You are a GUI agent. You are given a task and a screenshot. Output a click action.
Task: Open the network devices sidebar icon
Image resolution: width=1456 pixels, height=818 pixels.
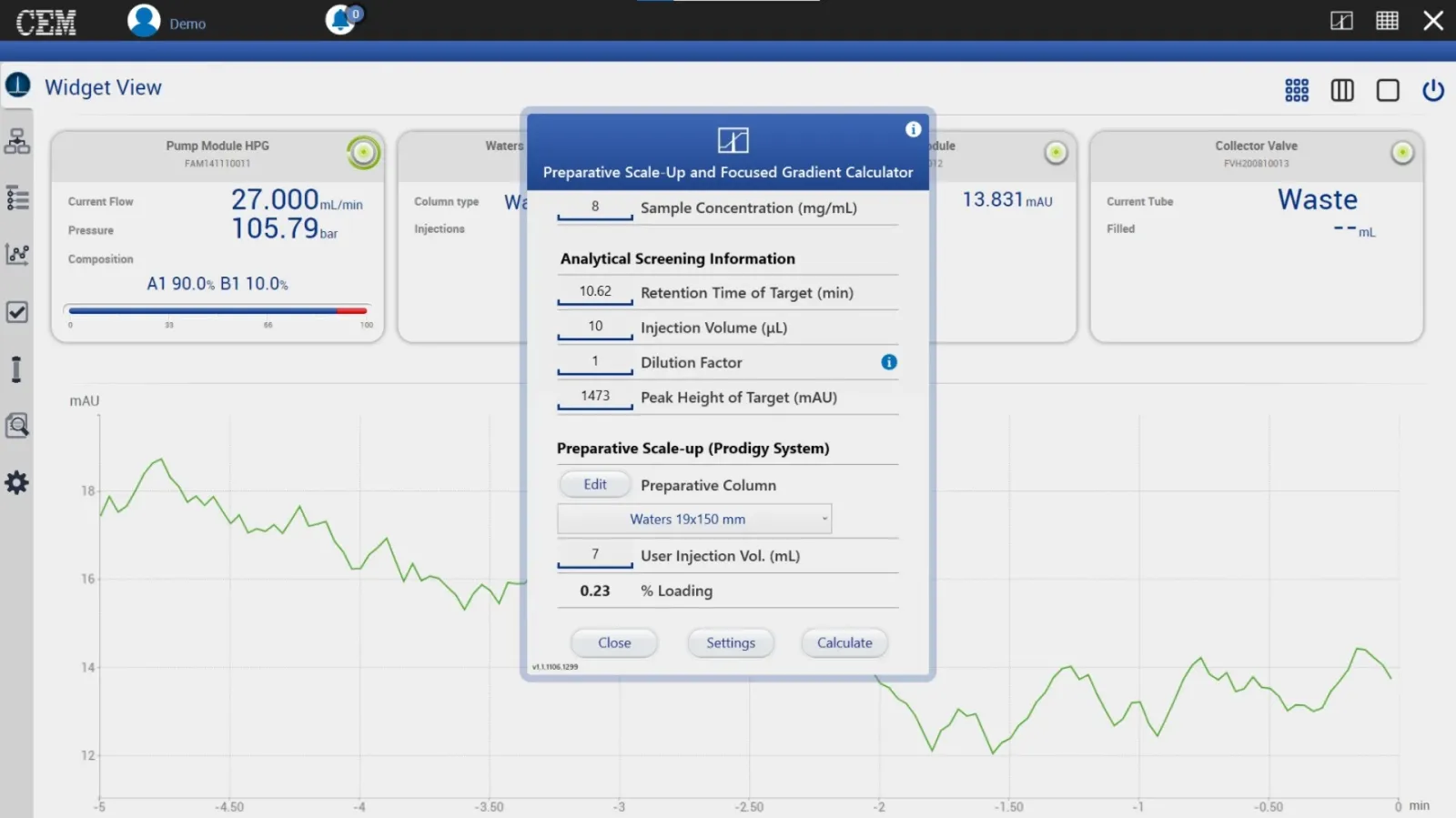16,141
